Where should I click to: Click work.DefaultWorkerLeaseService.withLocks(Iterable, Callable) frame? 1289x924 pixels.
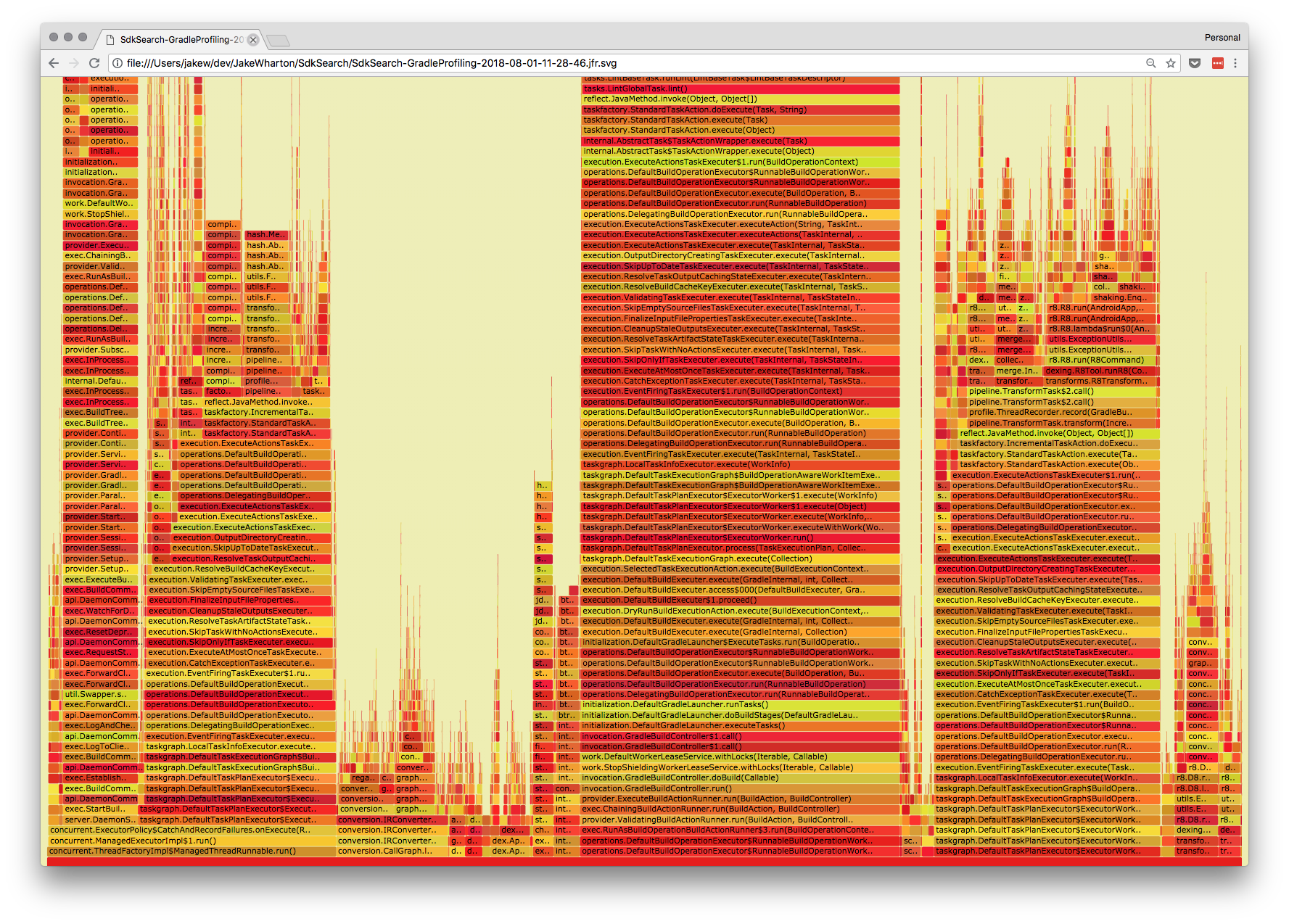tap(741, 756)
